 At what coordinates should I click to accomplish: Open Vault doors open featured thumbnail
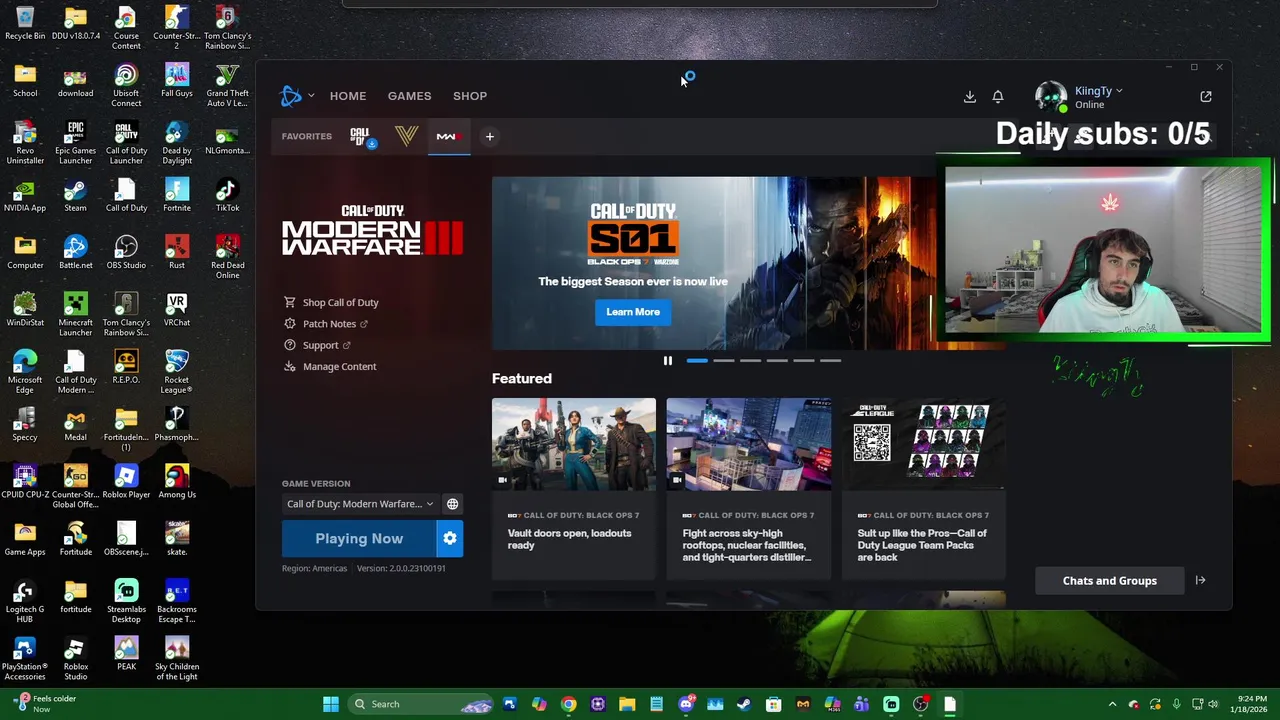coord(574,444)
